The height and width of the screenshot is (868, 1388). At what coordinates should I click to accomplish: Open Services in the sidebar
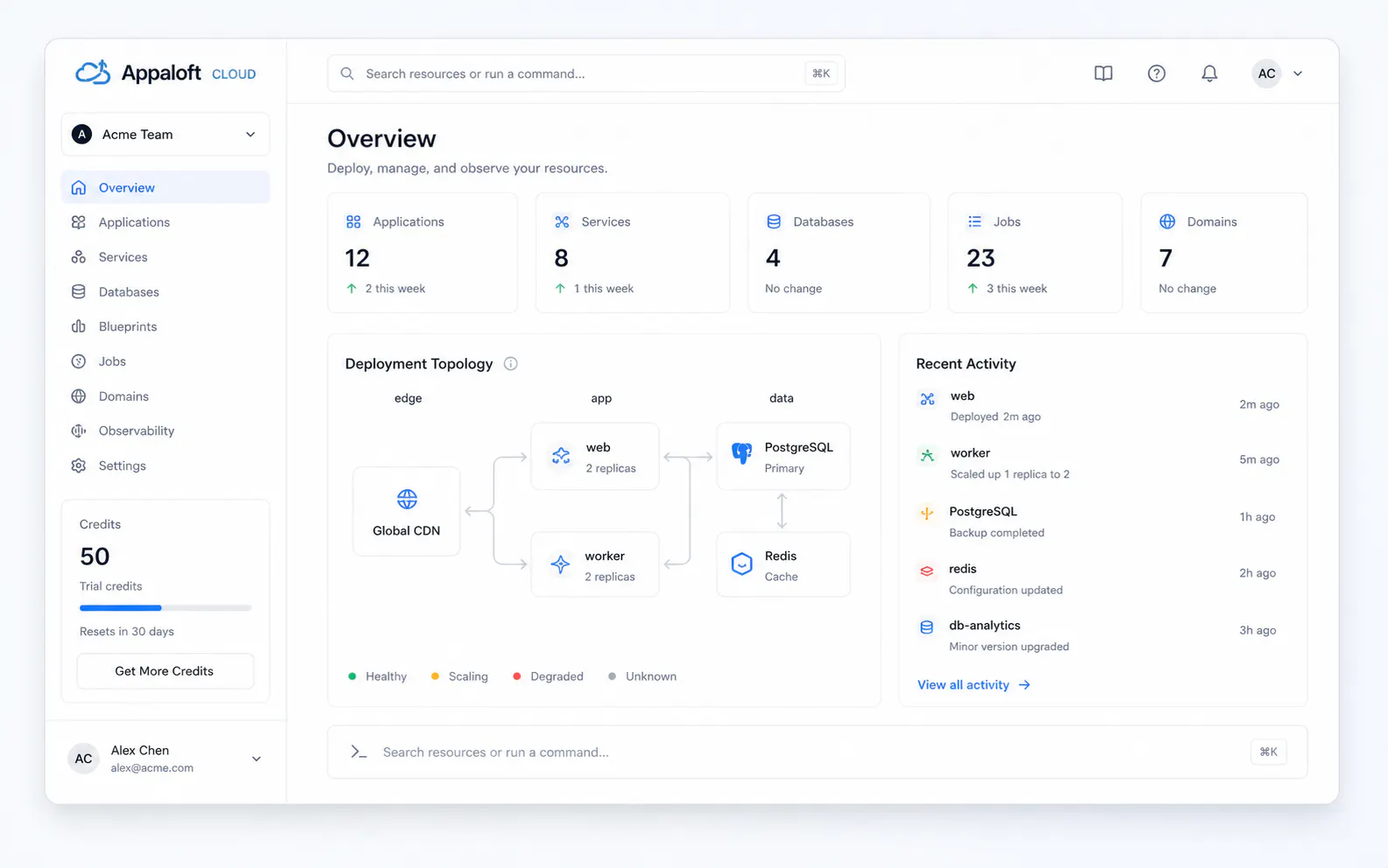pos(165,257)
